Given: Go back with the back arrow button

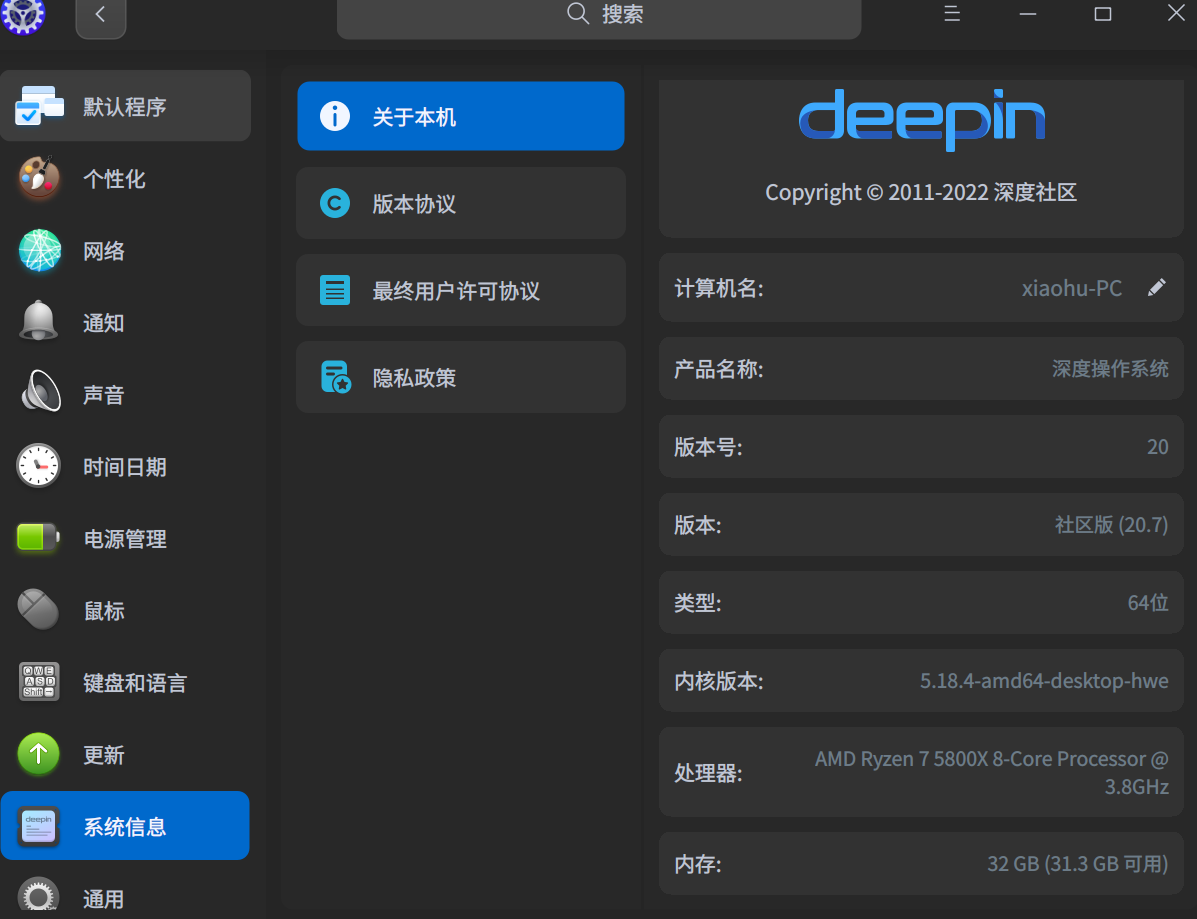Looking at the screenshot, I should pos(100,14).
